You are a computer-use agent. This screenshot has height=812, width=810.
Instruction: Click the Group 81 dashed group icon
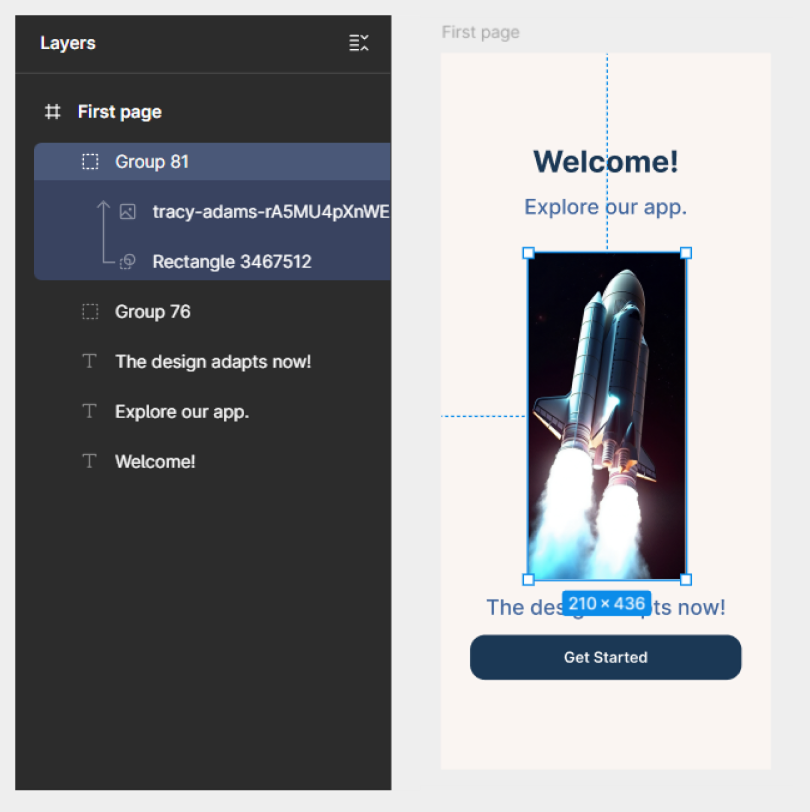click(90, 162)
